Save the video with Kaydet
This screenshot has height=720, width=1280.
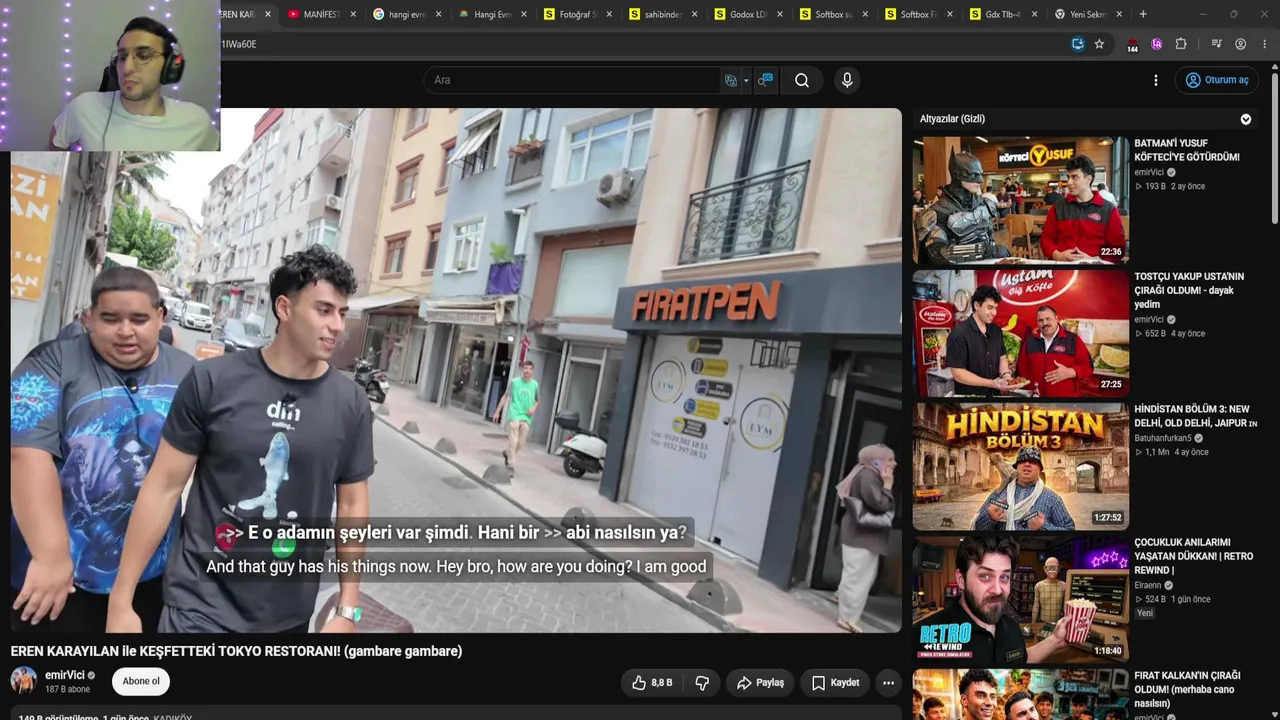tap(835, 683)
